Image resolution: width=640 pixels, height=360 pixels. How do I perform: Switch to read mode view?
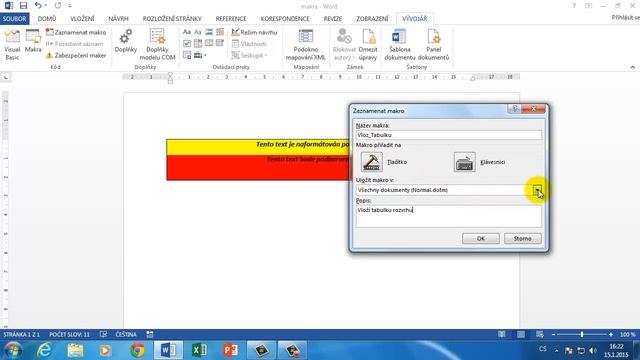point(502,334)
